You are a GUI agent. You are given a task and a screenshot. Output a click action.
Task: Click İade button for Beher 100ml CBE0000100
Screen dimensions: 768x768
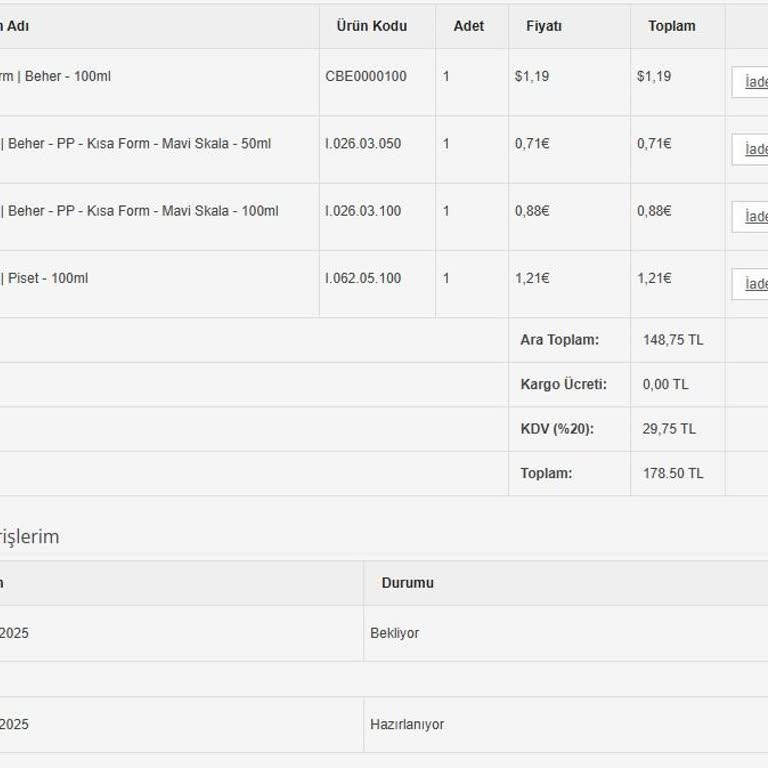754,82
